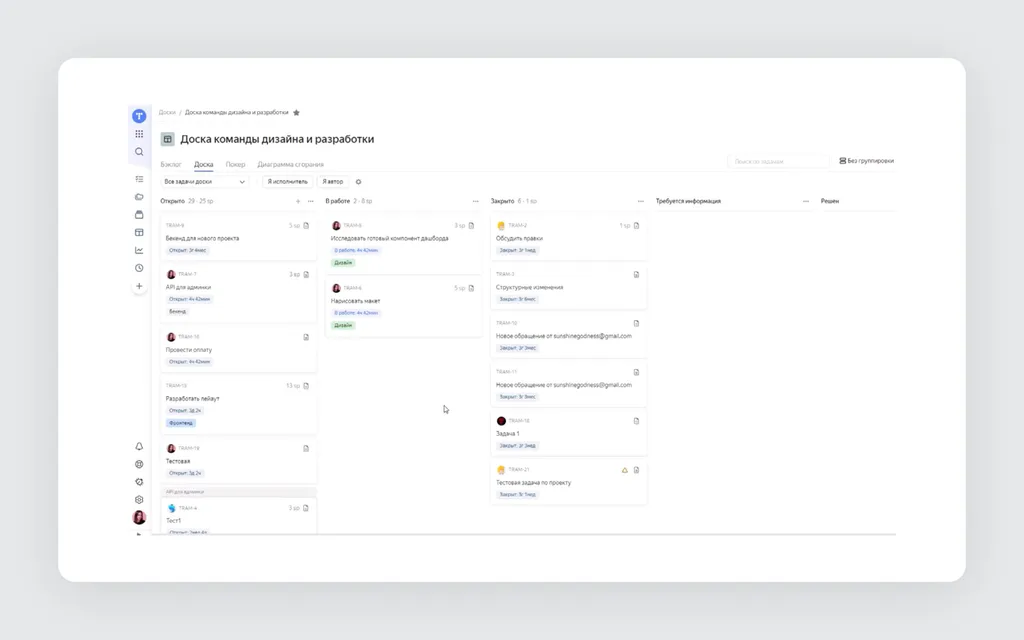1024x640 pixels.
Task: Open task Провести оплату
Action: pyautogui.click(x=189, y=350)
